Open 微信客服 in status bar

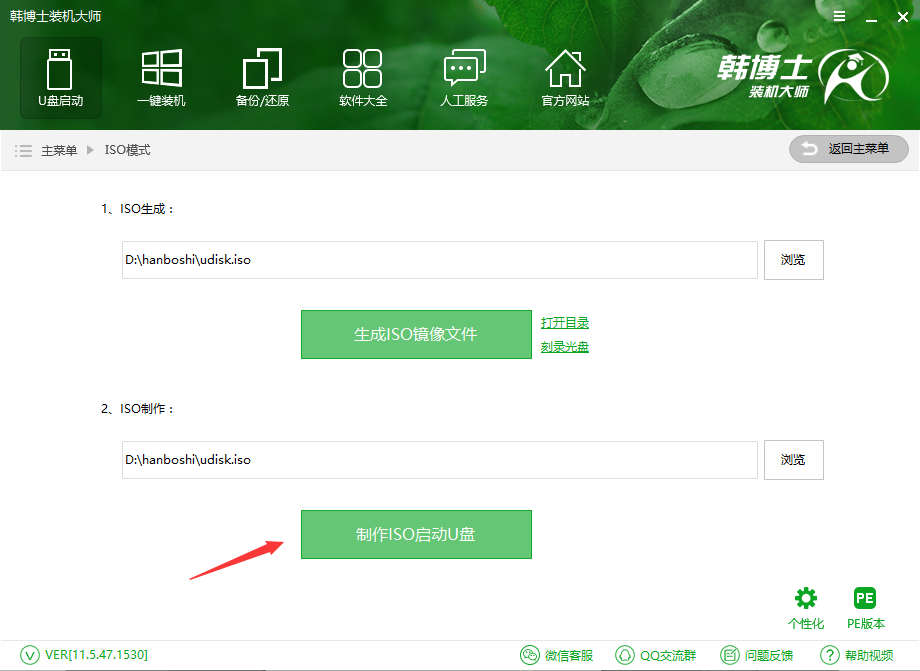pos(557,655)
